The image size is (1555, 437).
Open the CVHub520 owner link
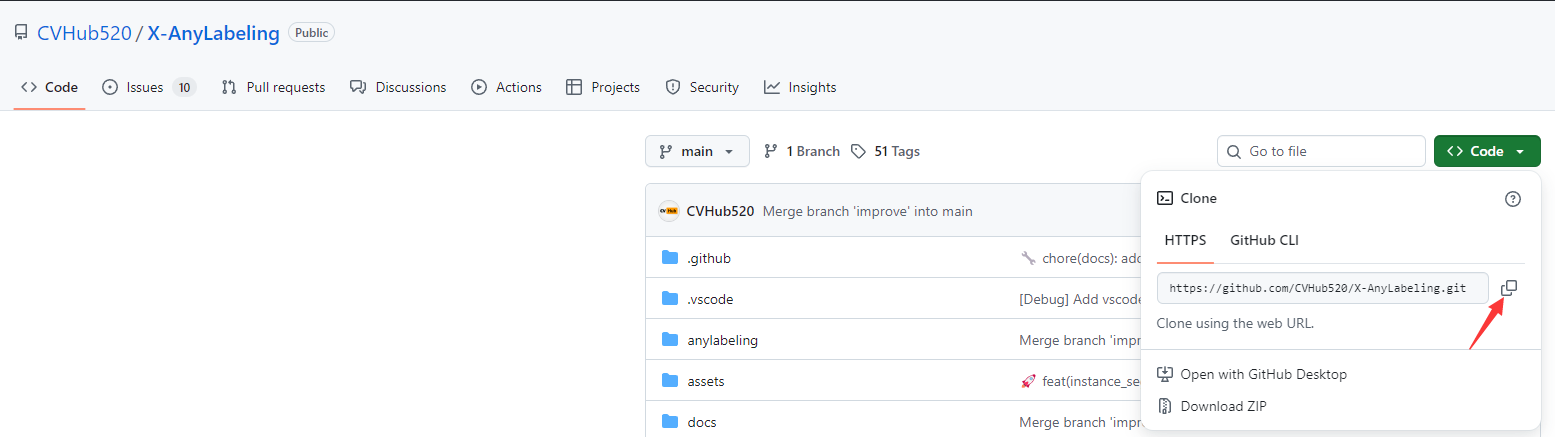pos(84,33)
